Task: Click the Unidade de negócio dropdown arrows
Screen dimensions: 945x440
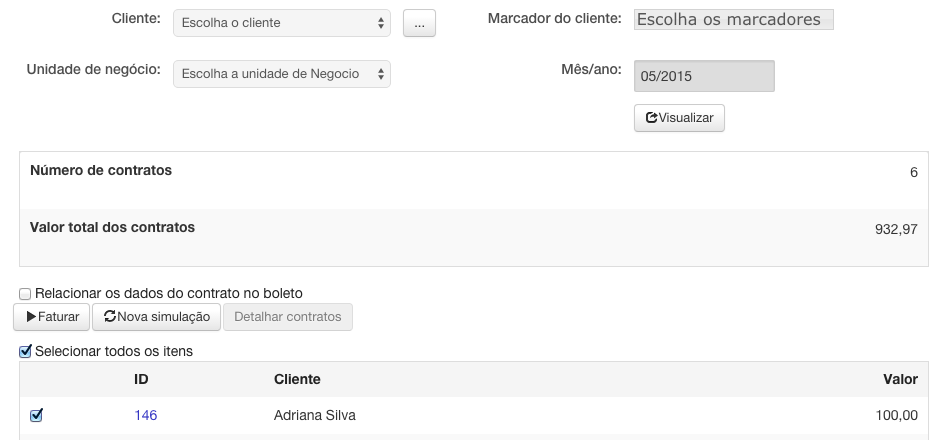Action: click(x=381, y=74)
